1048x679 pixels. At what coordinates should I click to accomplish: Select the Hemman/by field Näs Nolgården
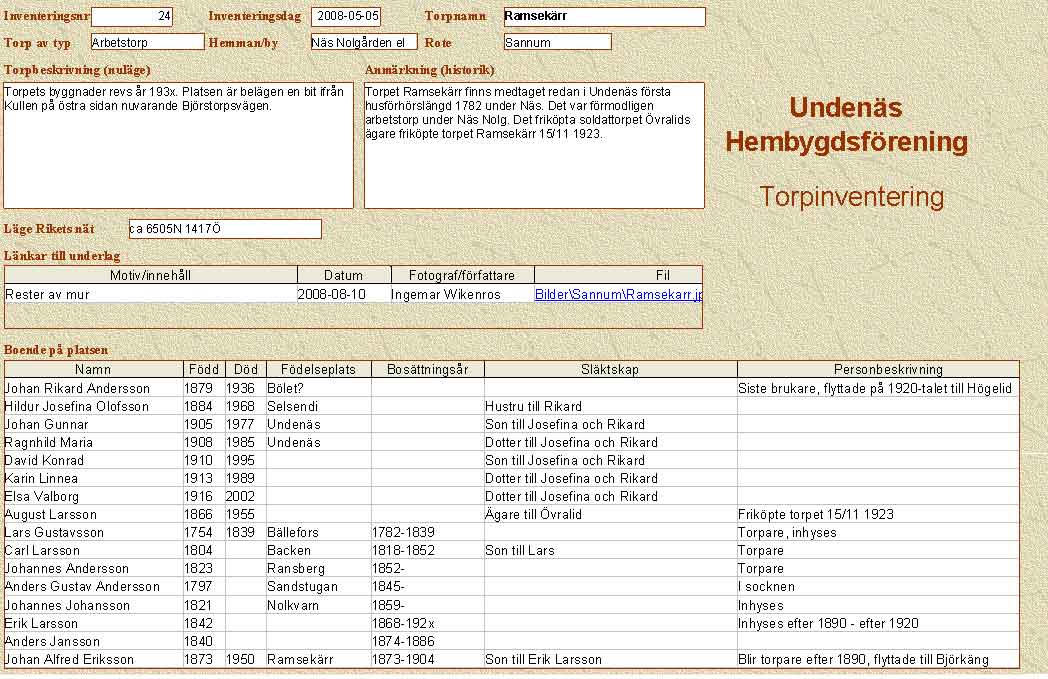pyautogui.click(x=363, y=42)
